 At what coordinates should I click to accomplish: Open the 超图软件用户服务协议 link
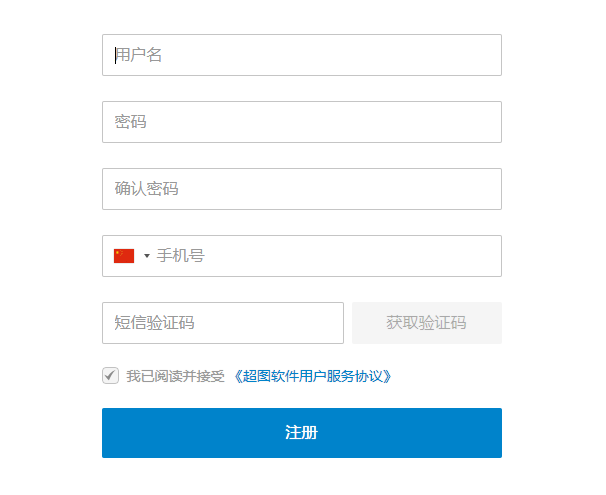312,377
